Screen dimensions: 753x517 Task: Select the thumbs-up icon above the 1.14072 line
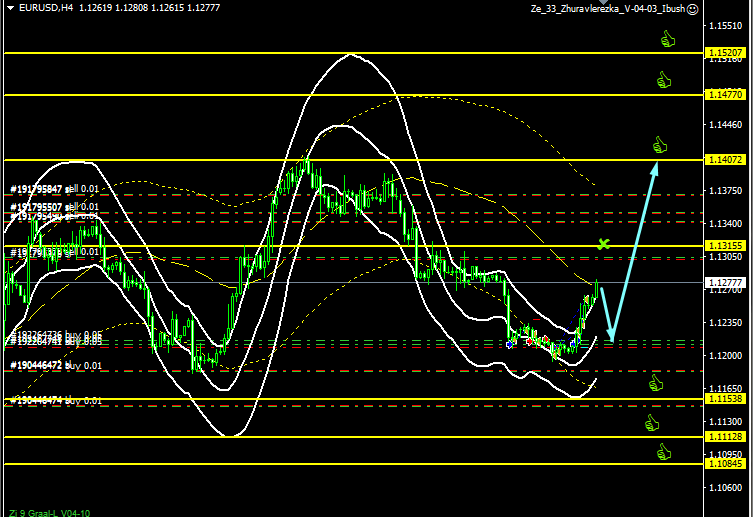click(660, 144)
